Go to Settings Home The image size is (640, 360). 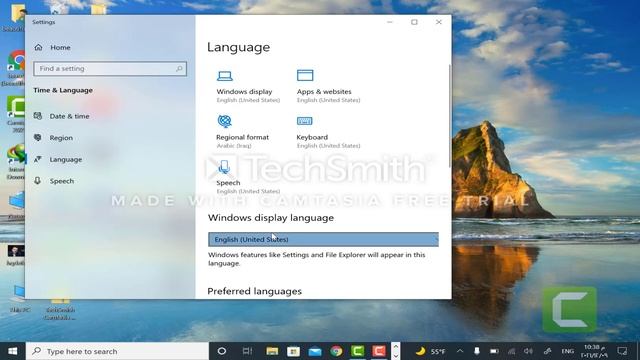(52, 47)
